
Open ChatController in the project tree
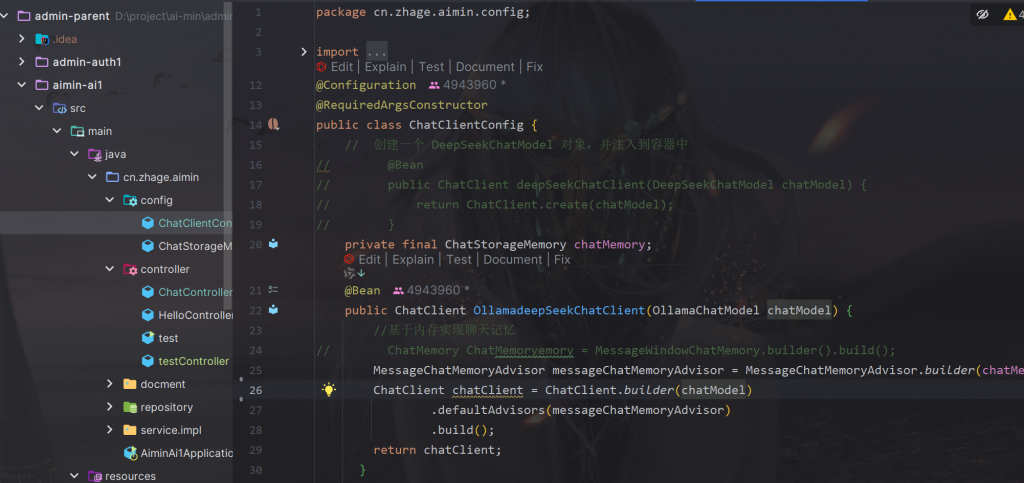coord(194,292)
